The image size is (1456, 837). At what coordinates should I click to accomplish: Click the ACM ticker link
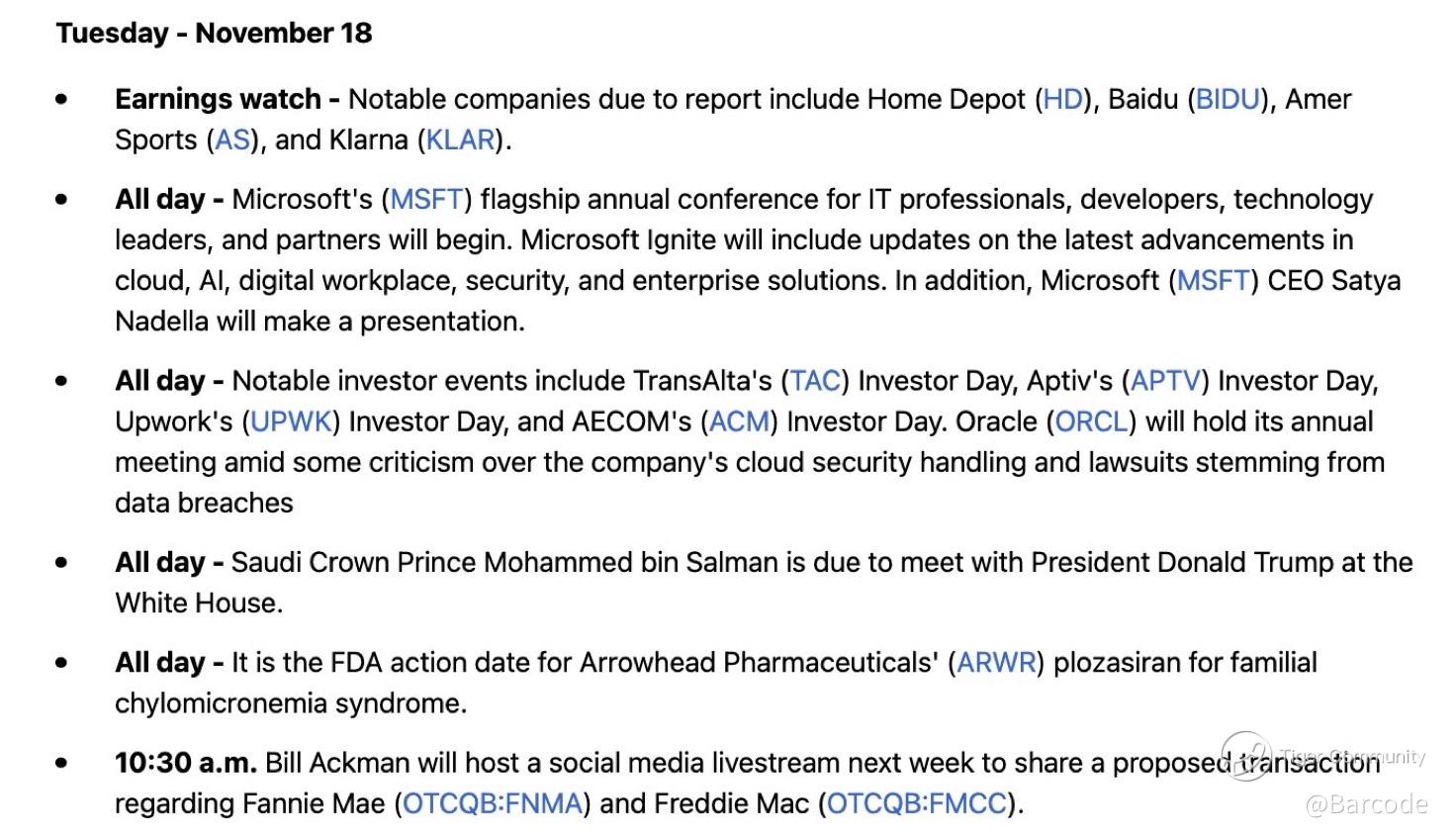[739, 421]
